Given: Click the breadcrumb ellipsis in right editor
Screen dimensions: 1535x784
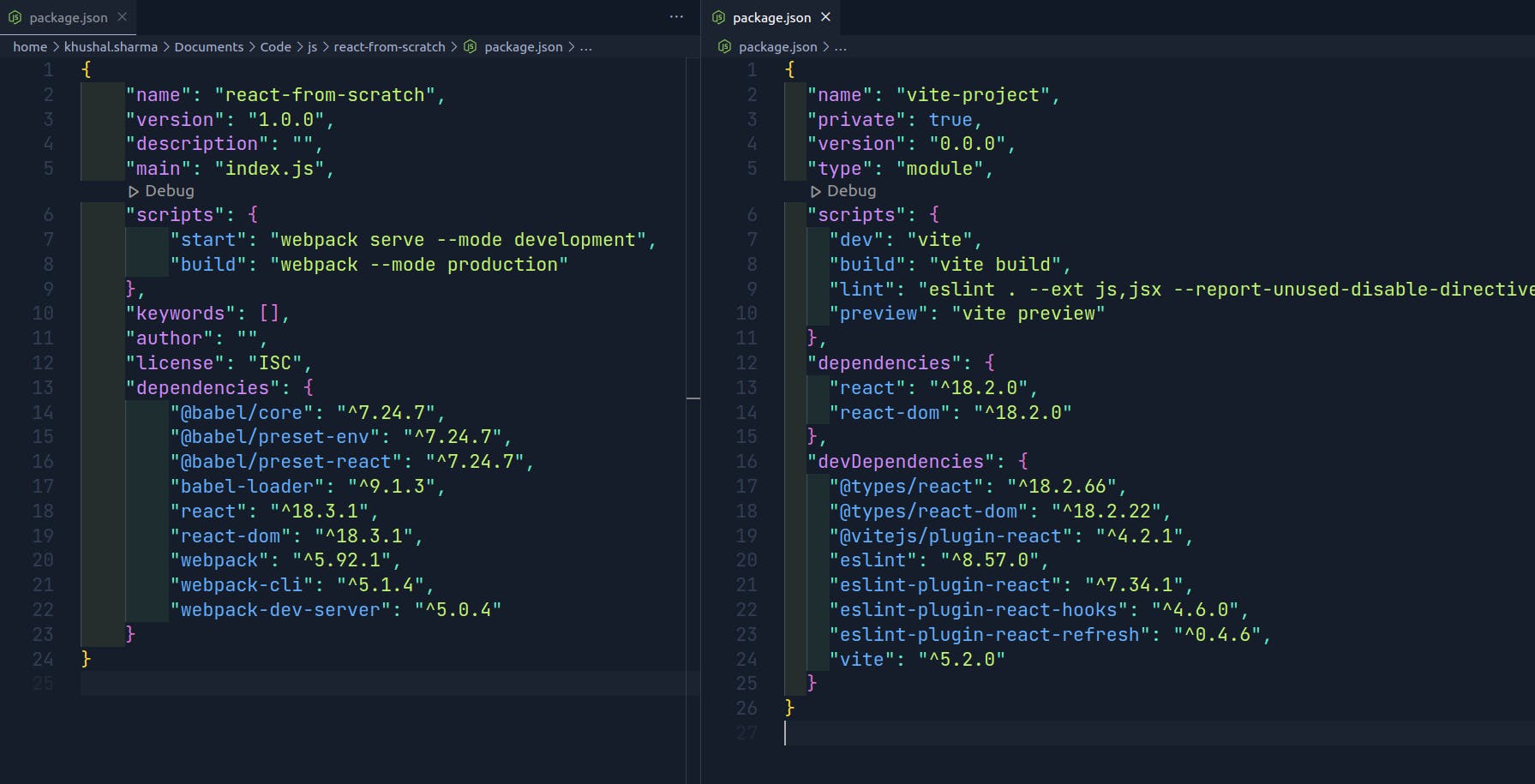Looking at the screenshot, I should pos(841,47).
